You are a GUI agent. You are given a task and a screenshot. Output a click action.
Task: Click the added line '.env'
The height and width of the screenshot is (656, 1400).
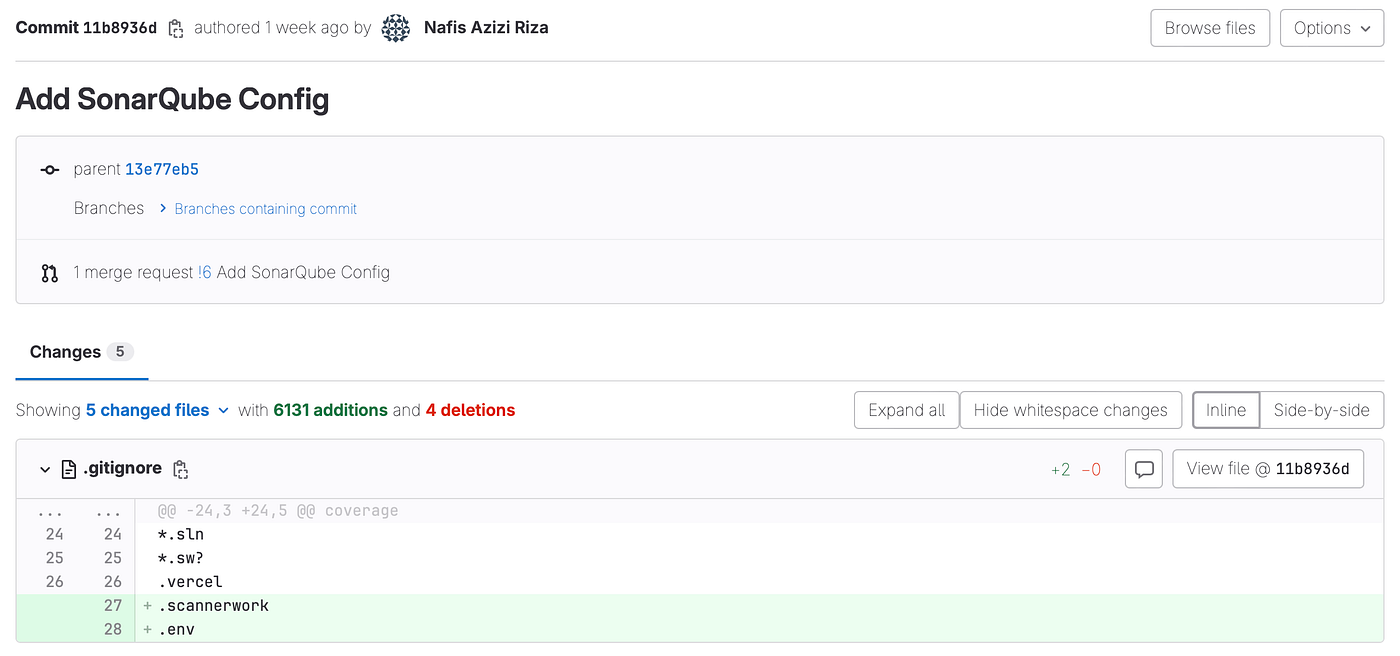coord(759,630)
